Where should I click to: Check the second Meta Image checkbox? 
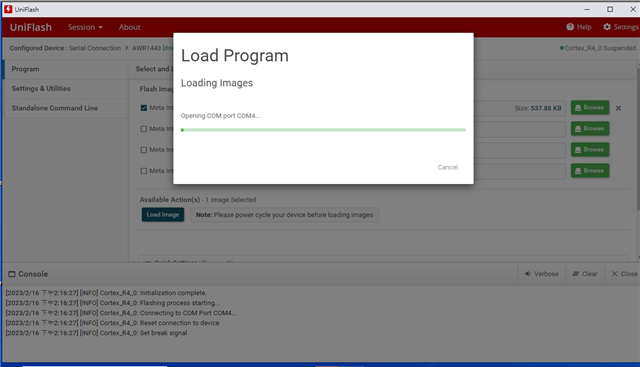click(x=144, y=129)
